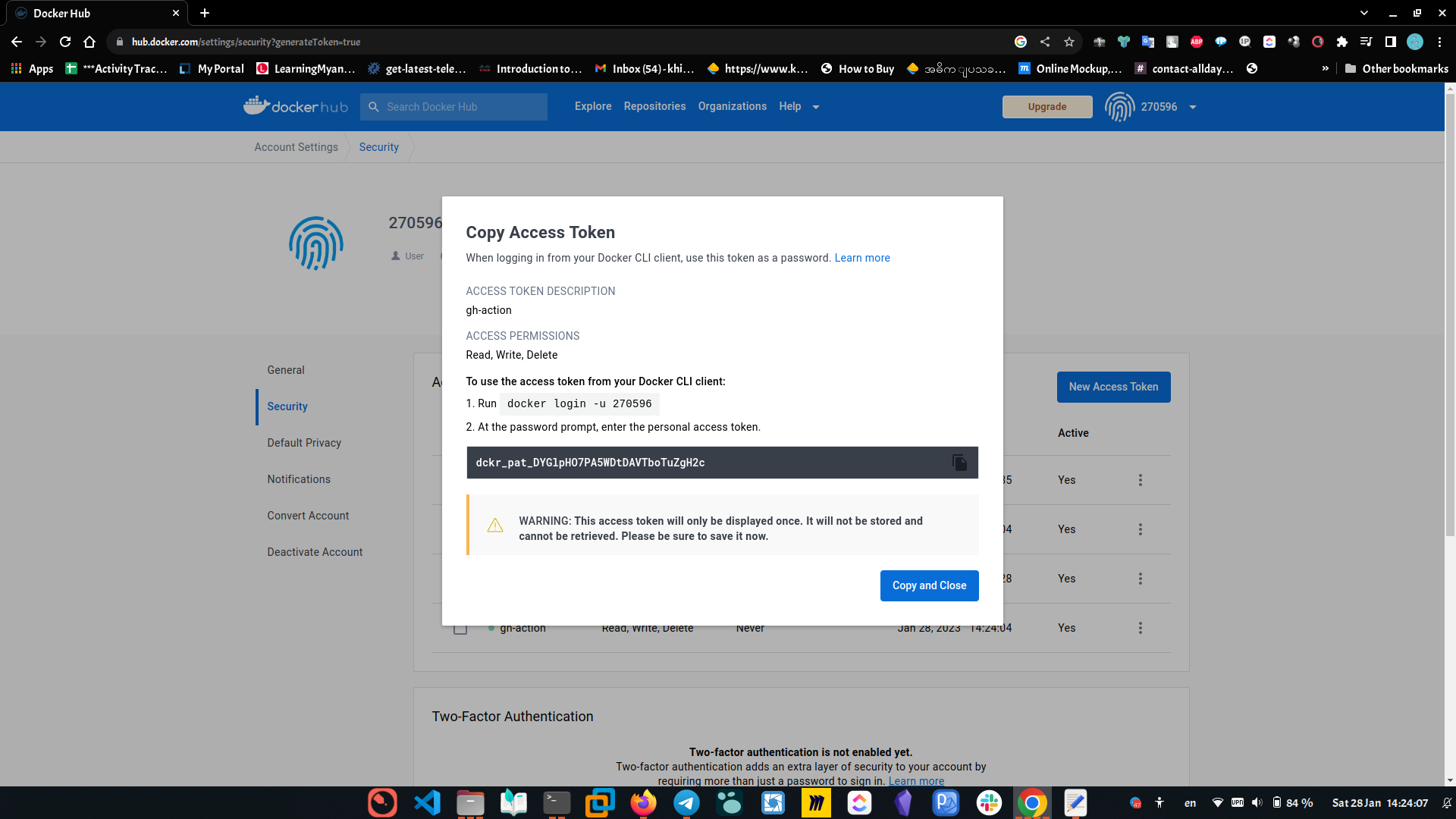Go to Account Settings breadcrumb
This screenshot has width=1456, height=819.
pos(296,147)
